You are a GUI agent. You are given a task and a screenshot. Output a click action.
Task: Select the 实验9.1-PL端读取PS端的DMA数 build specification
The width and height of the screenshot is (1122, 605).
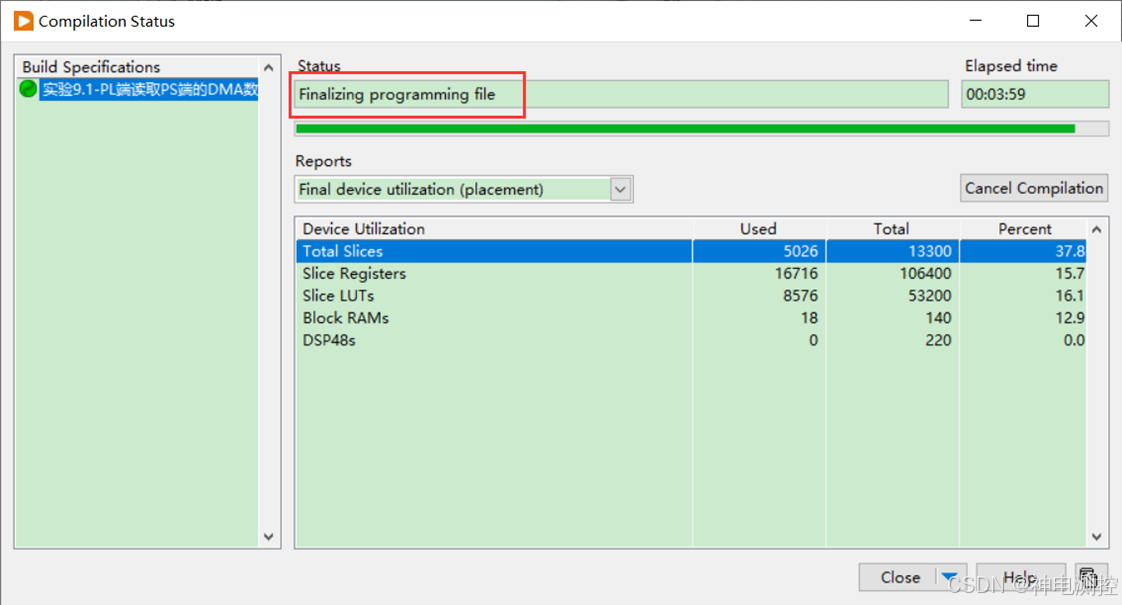[x=149, y=89]
